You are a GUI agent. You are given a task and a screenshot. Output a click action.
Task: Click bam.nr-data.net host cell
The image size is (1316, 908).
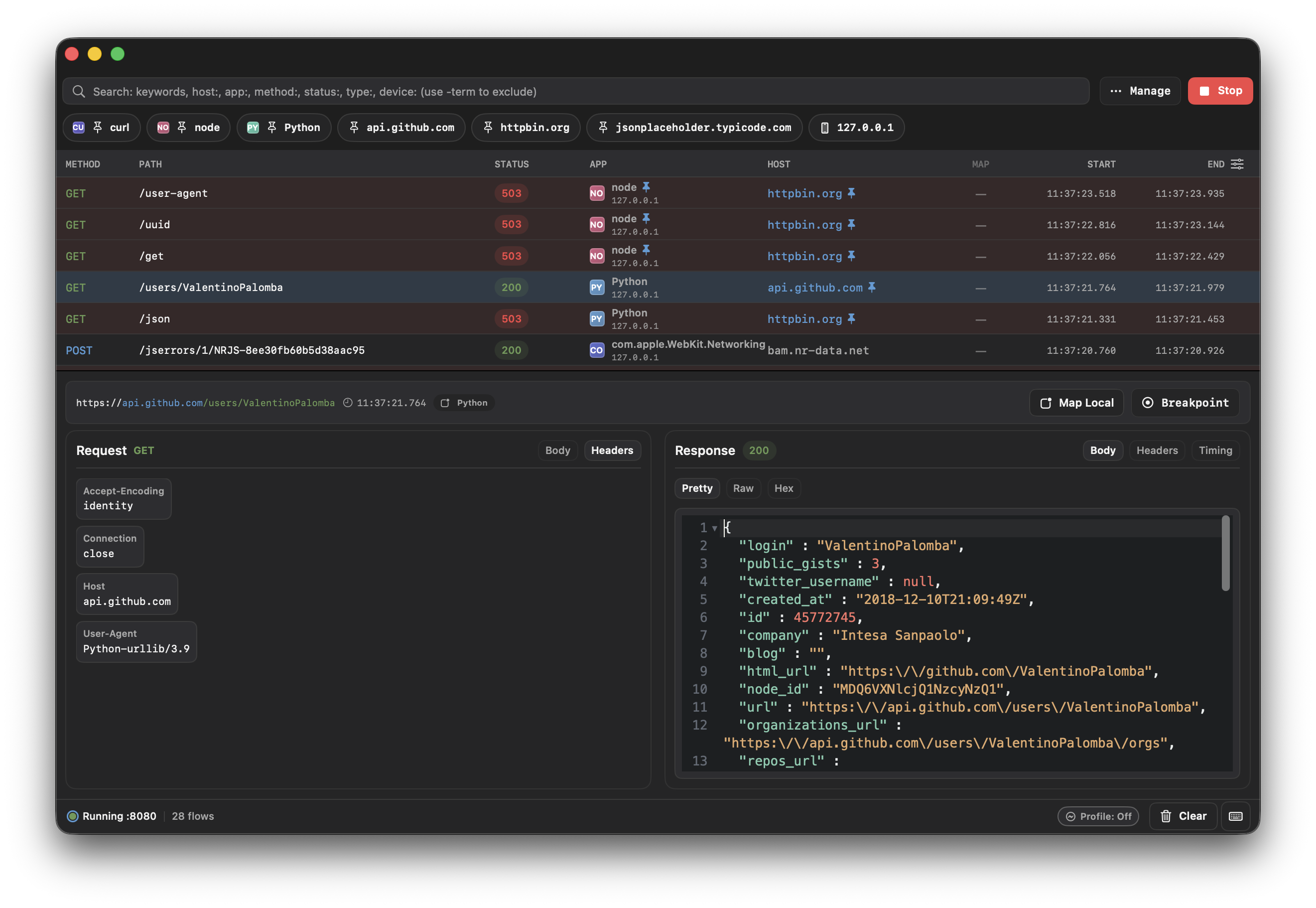pyautogui.click(x=817, y=350)
